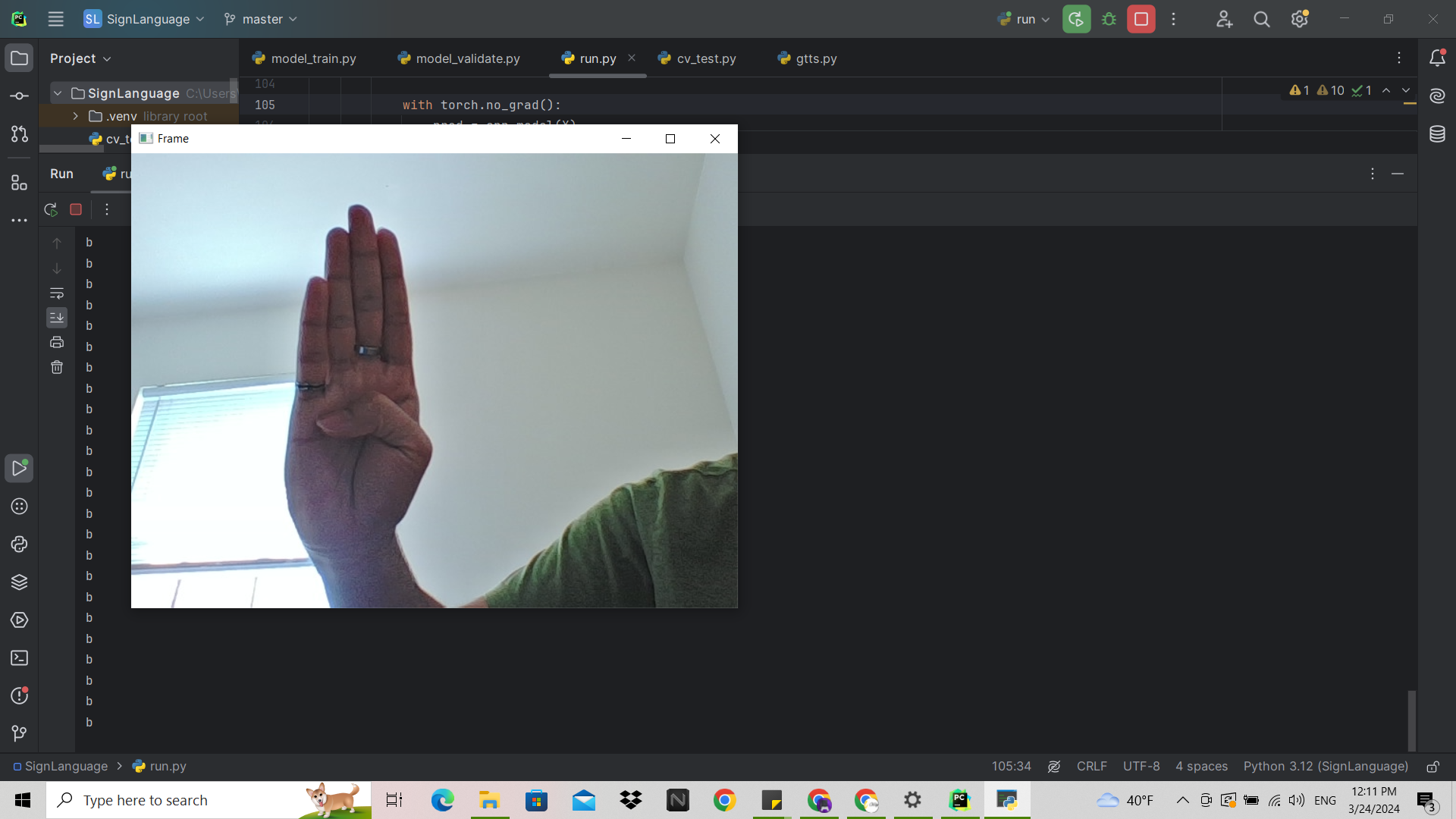The width and height of the screenshot is (1456, 819).
Task: Toggle scroll to end in Run console
Action: [x=57, y=318]
